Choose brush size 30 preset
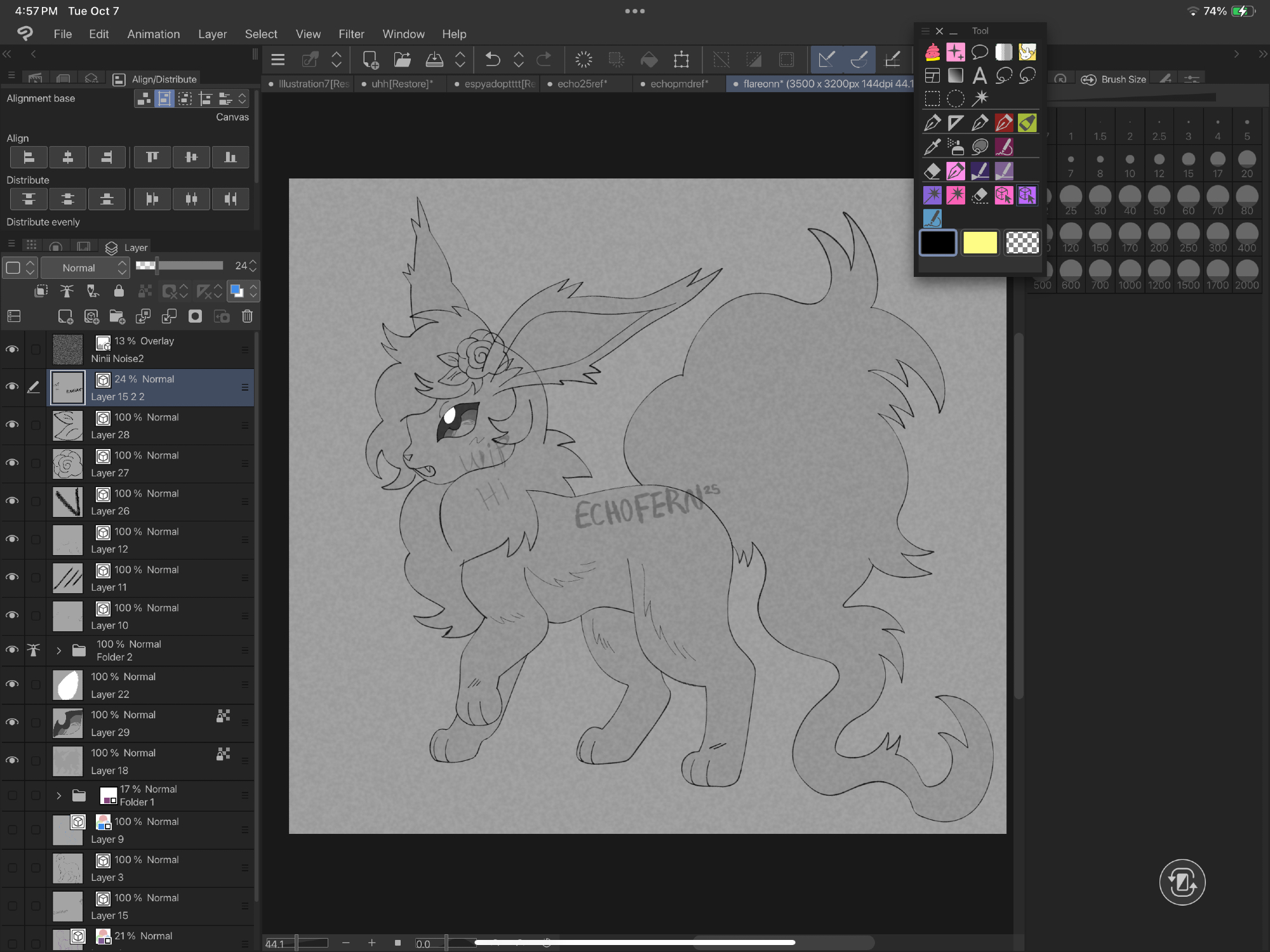The image size is (1270, 952). [1100, 200]
